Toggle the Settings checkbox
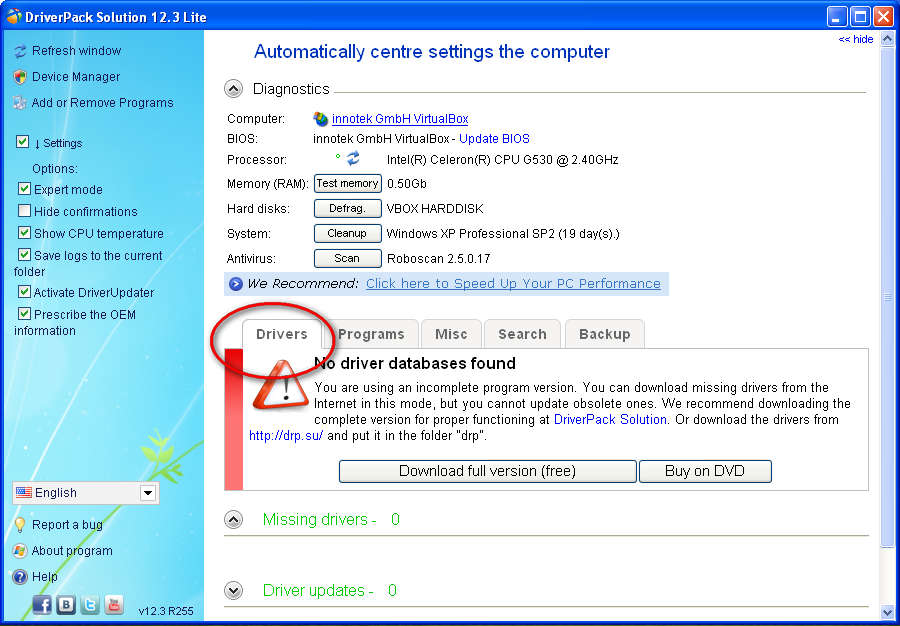Image resolution: width=900 pixels, height=626 pixels. click(22, 142)
